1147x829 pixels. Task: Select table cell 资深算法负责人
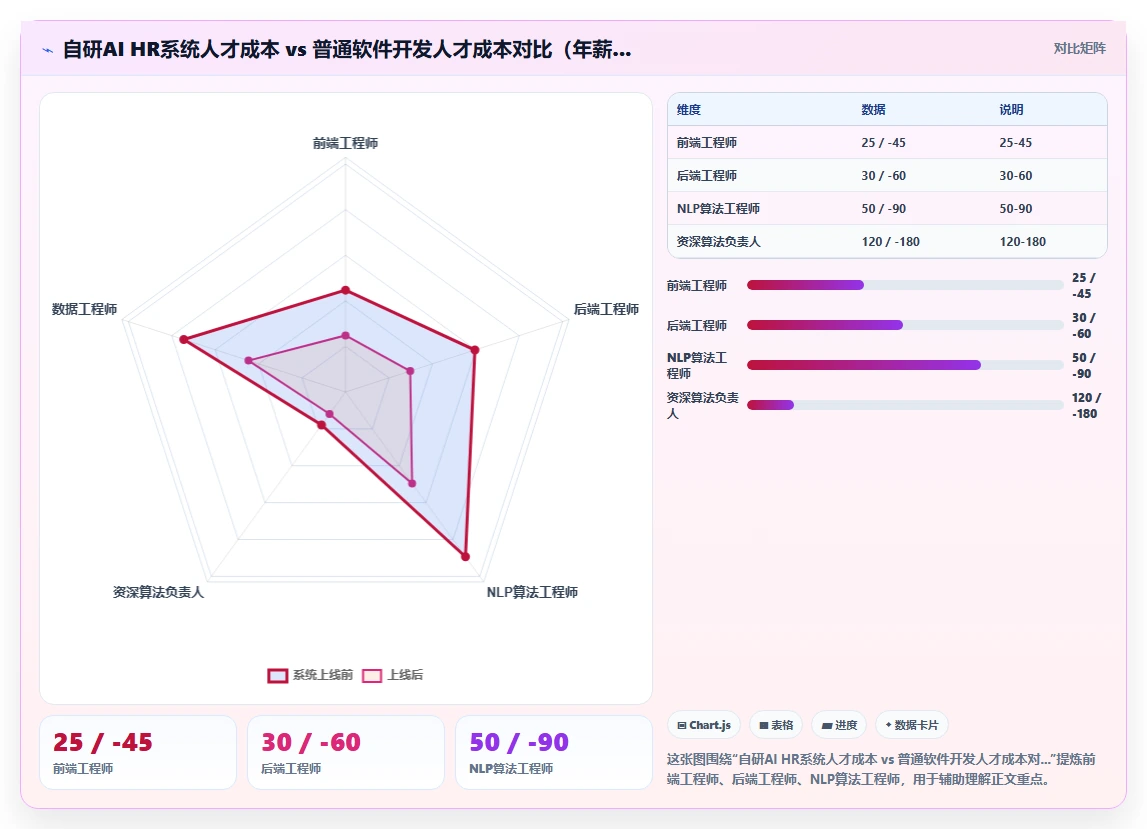(x=718, y=241)
